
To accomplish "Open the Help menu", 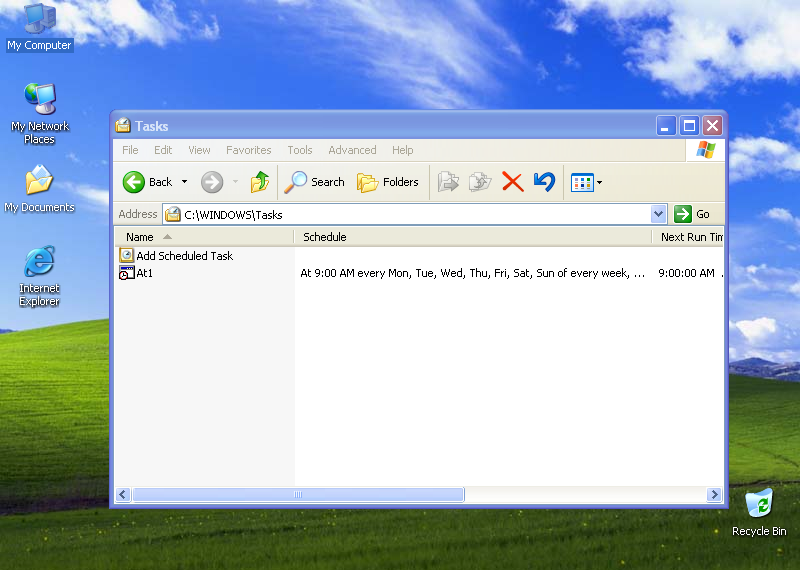I will (x=403, y=150).
